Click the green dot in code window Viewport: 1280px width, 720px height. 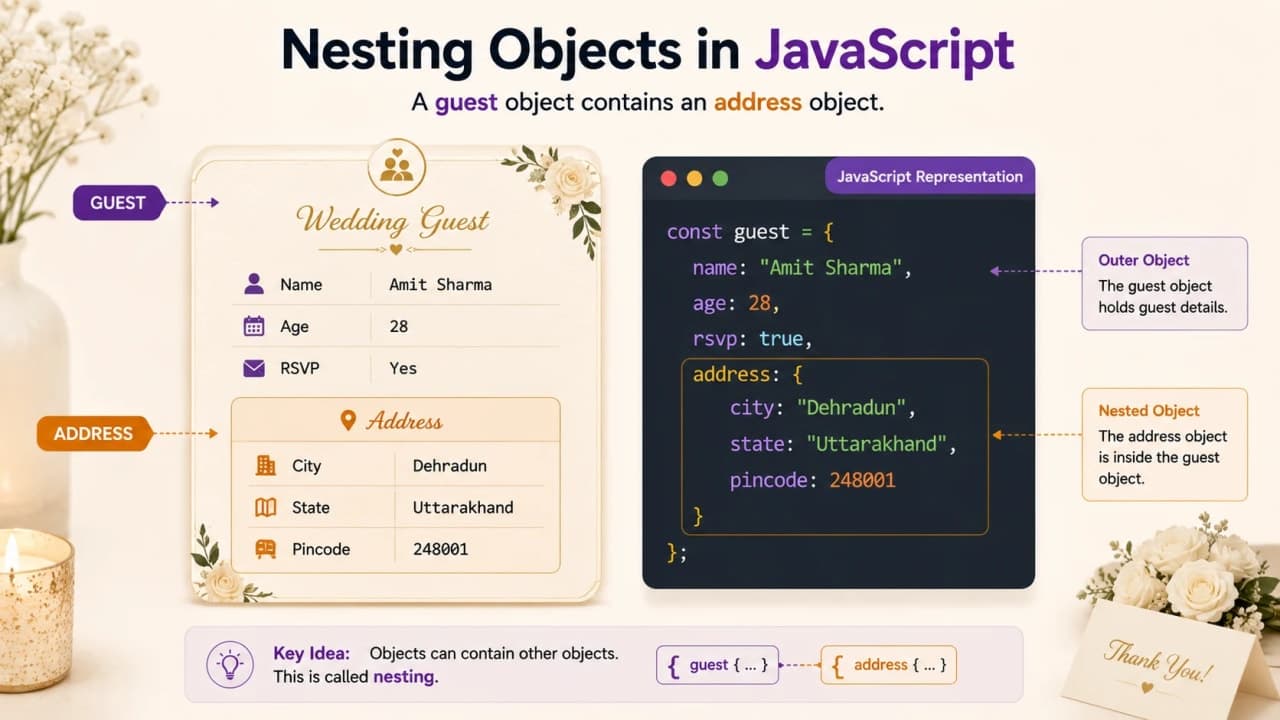(x=720, y=179)
